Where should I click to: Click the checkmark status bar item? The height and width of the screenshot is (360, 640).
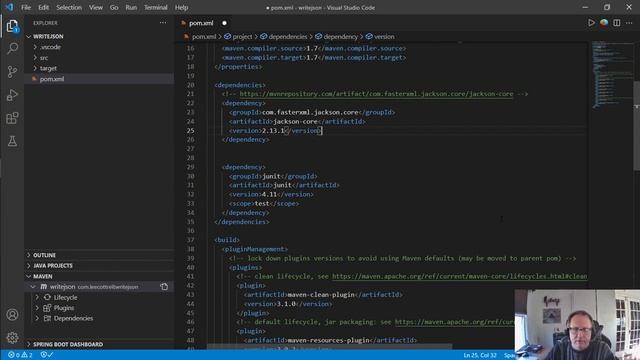pos(47,355)
